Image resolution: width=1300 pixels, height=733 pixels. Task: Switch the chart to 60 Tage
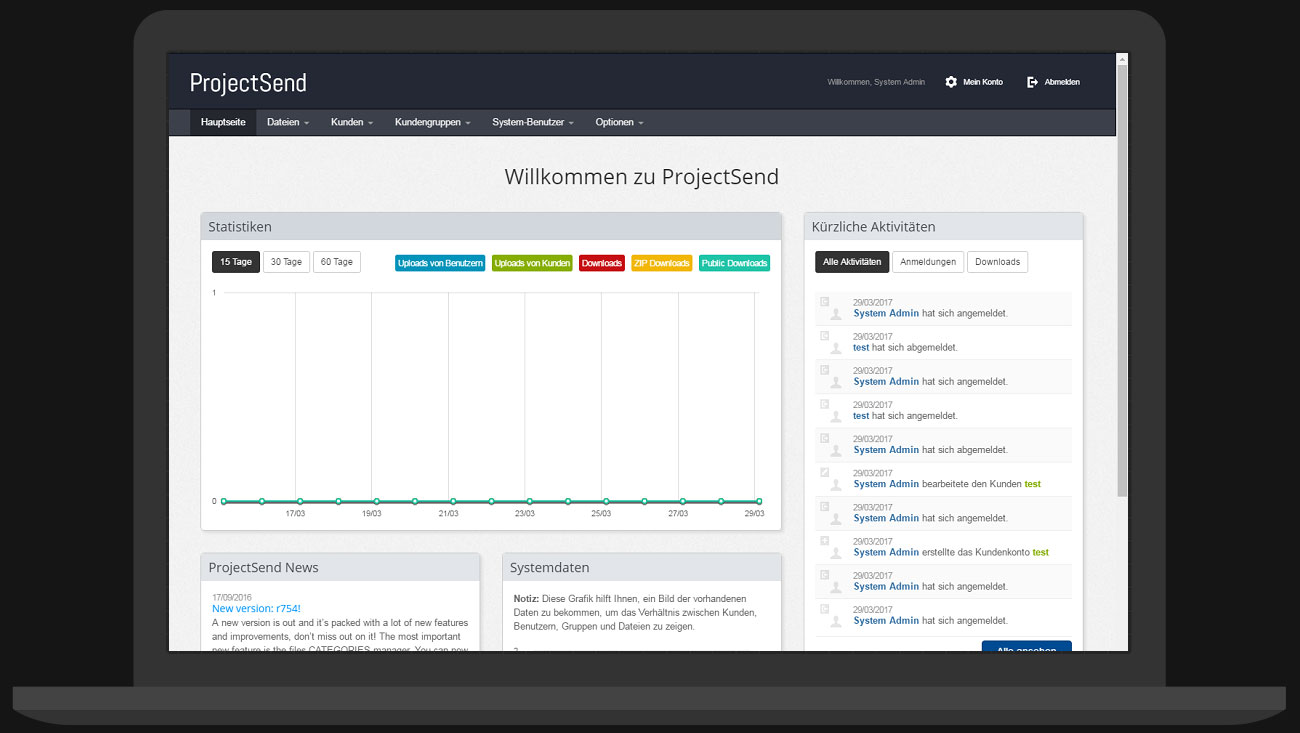[x=337, y=262]
